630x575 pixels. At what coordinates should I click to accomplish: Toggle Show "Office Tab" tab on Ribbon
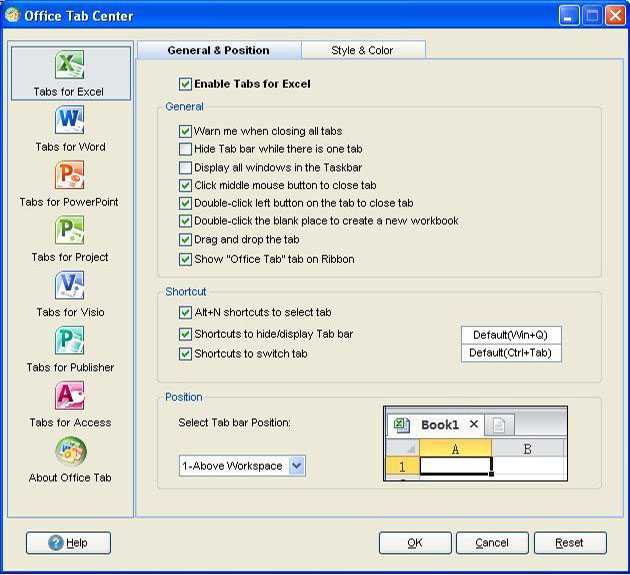click(185, 259)
